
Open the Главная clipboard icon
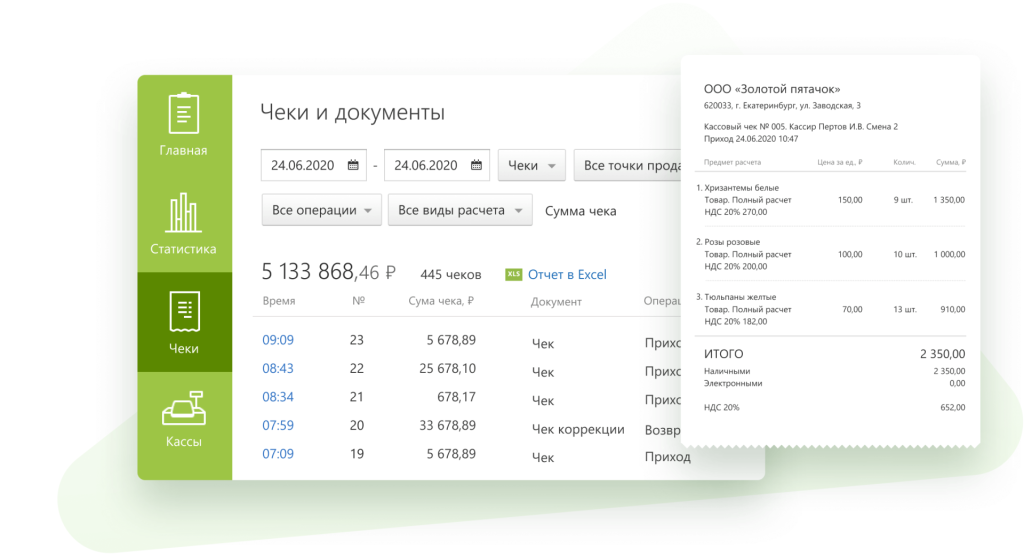coord(184,114)
